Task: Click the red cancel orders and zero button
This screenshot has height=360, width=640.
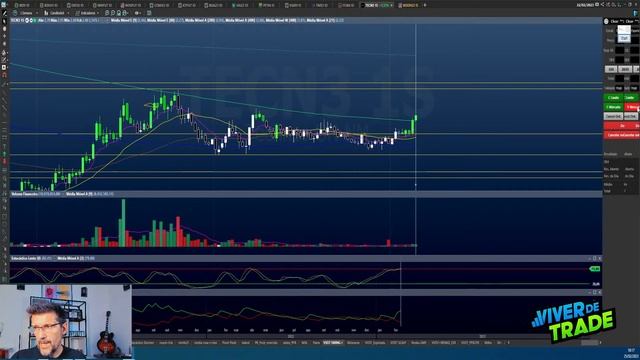Action: click(622, 135)
